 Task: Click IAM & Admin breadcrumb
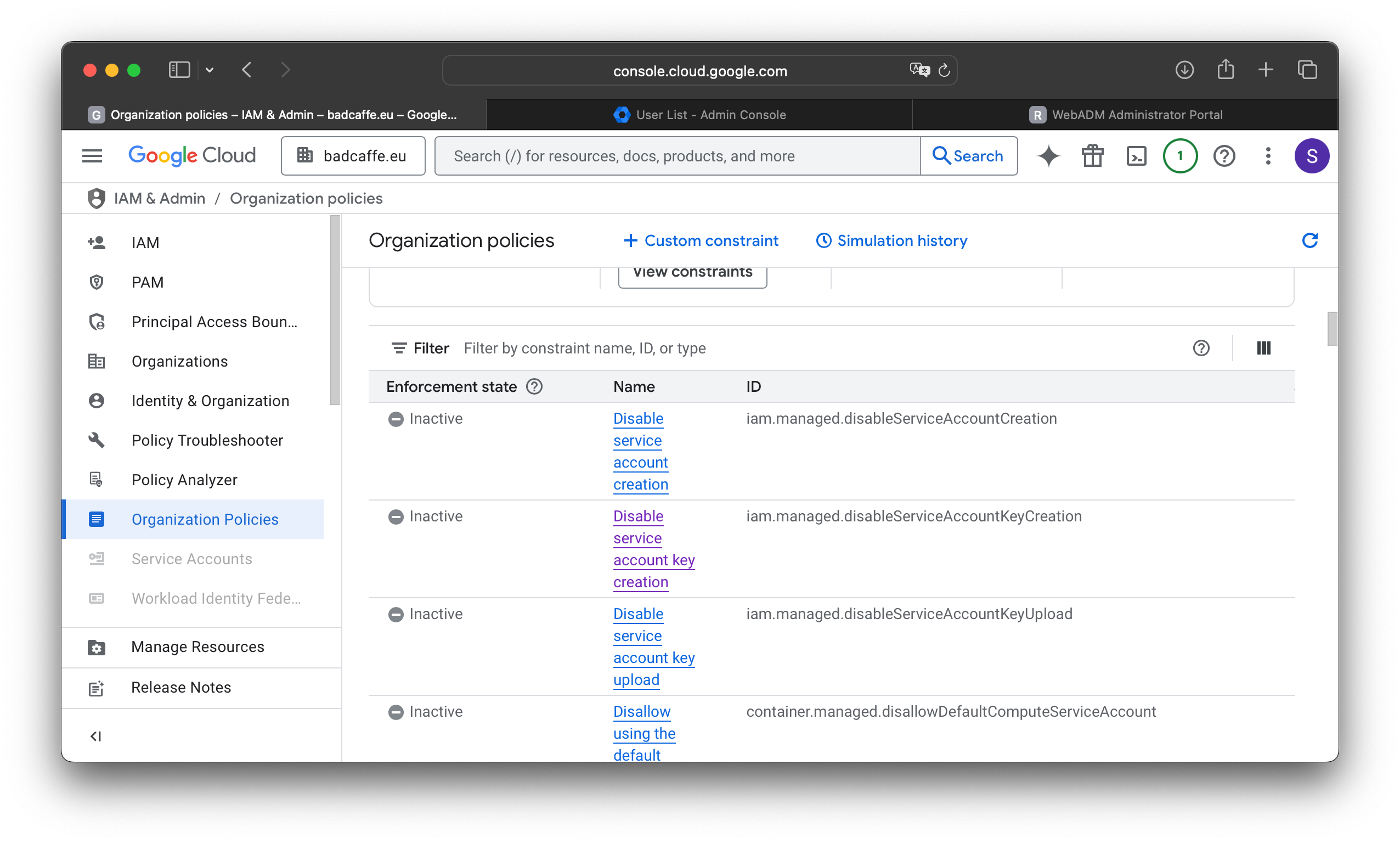coord(160,198)
